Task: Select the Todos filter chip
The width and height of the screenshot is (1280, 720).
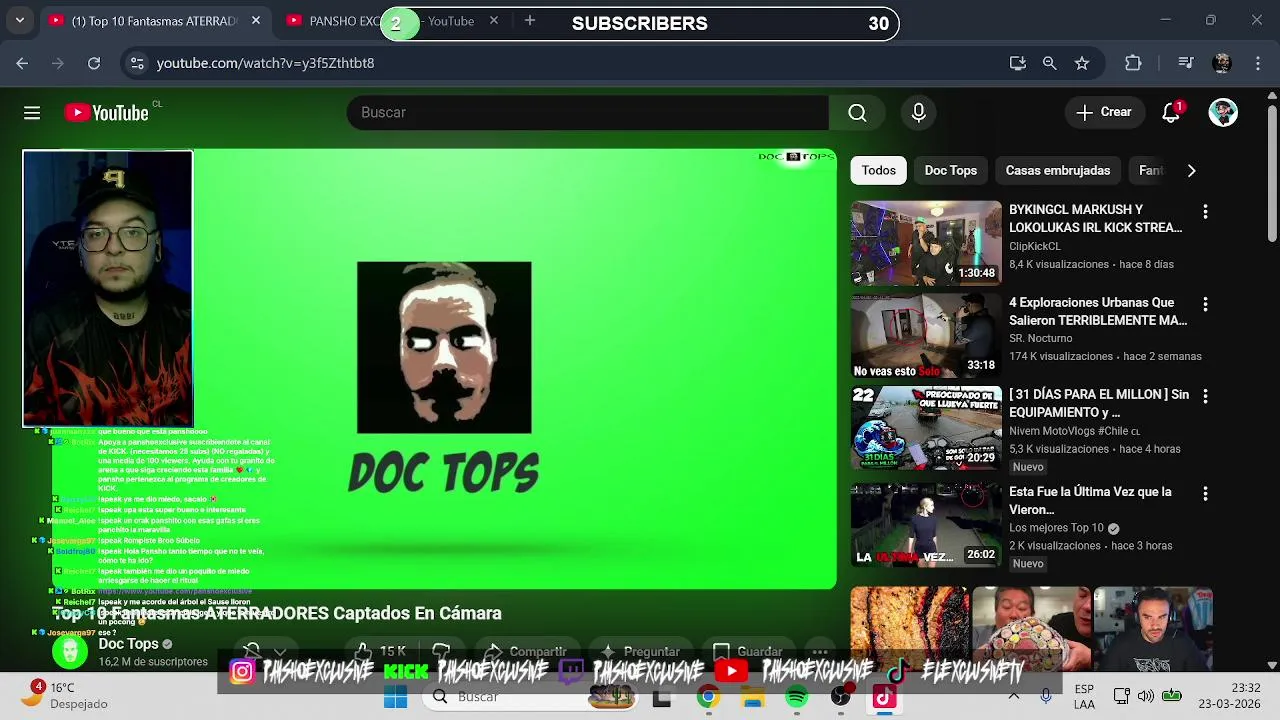Action: (x=879, y=170)
